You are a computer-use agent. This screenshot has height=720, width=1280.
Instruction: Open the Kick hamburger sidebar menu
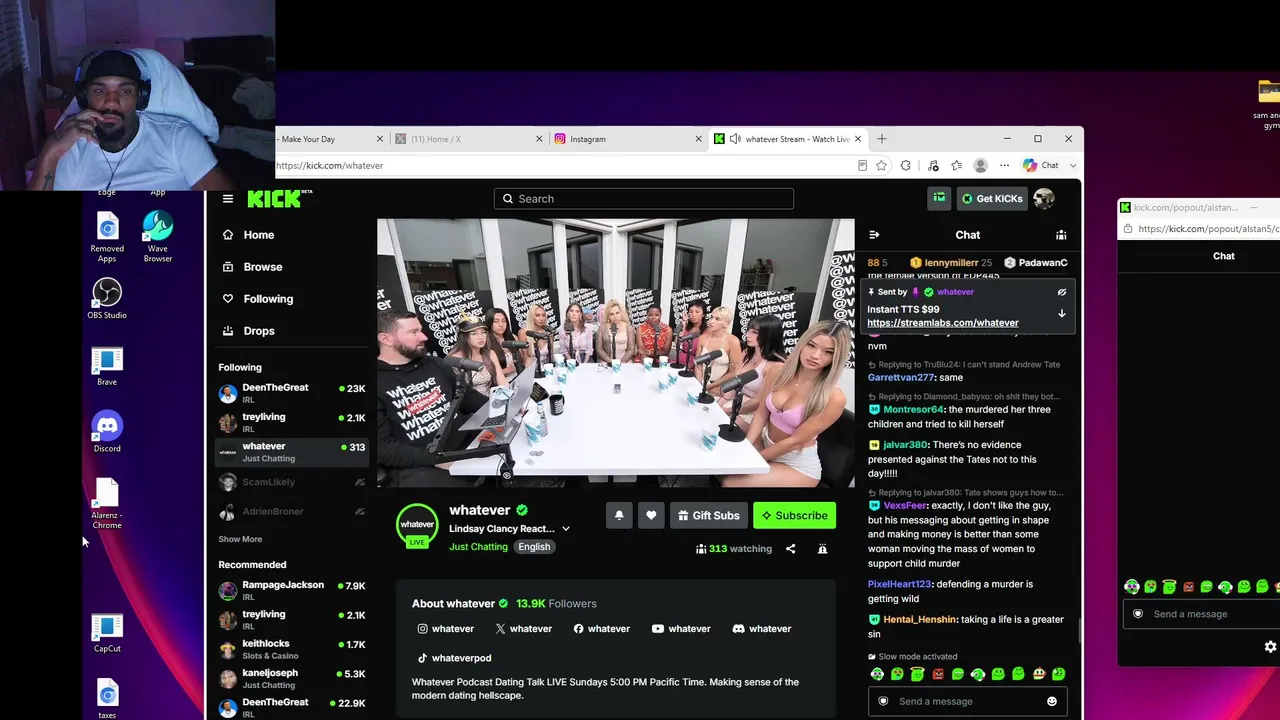pos(228,199)
